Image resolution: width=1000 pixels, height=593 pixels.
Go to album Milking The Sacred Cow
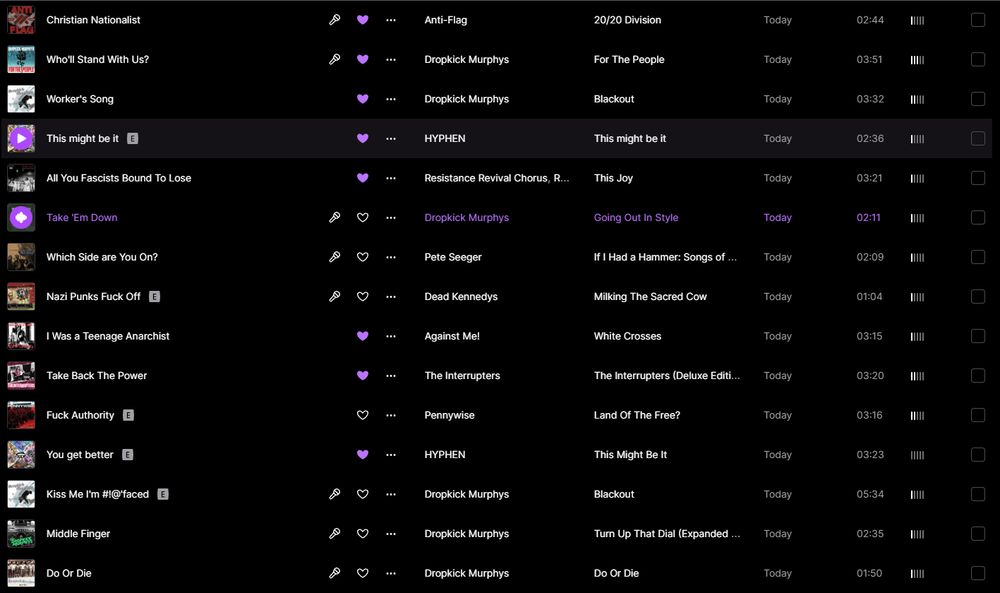point(650,297)
